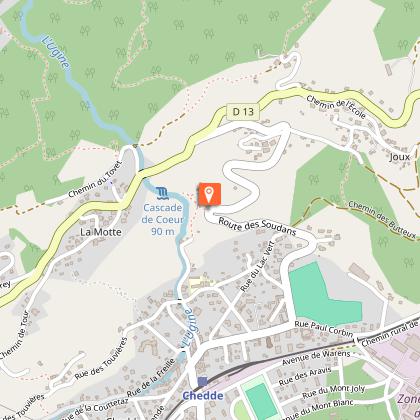This screenshot has height=420, width=420.
Task: Click the orange location pin marker
Action: pos(209,194)
